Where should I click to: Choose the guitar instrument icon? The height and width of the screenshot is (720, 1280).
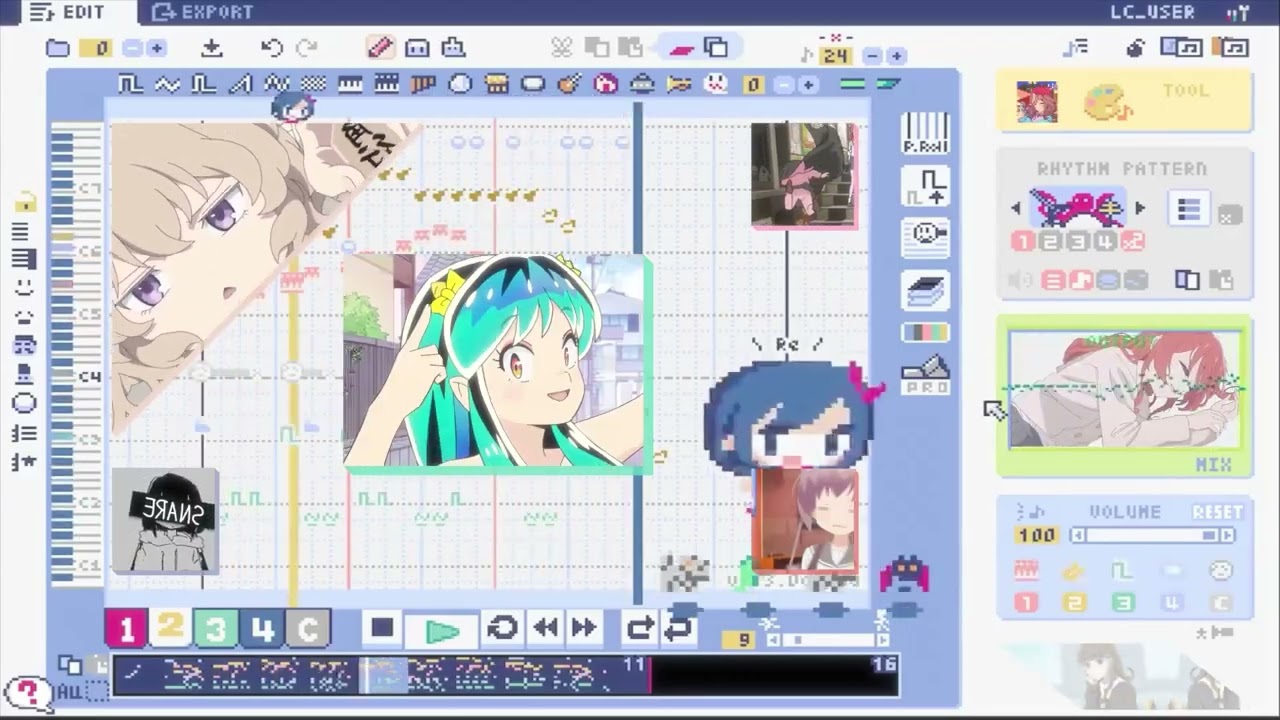(569, 84)
